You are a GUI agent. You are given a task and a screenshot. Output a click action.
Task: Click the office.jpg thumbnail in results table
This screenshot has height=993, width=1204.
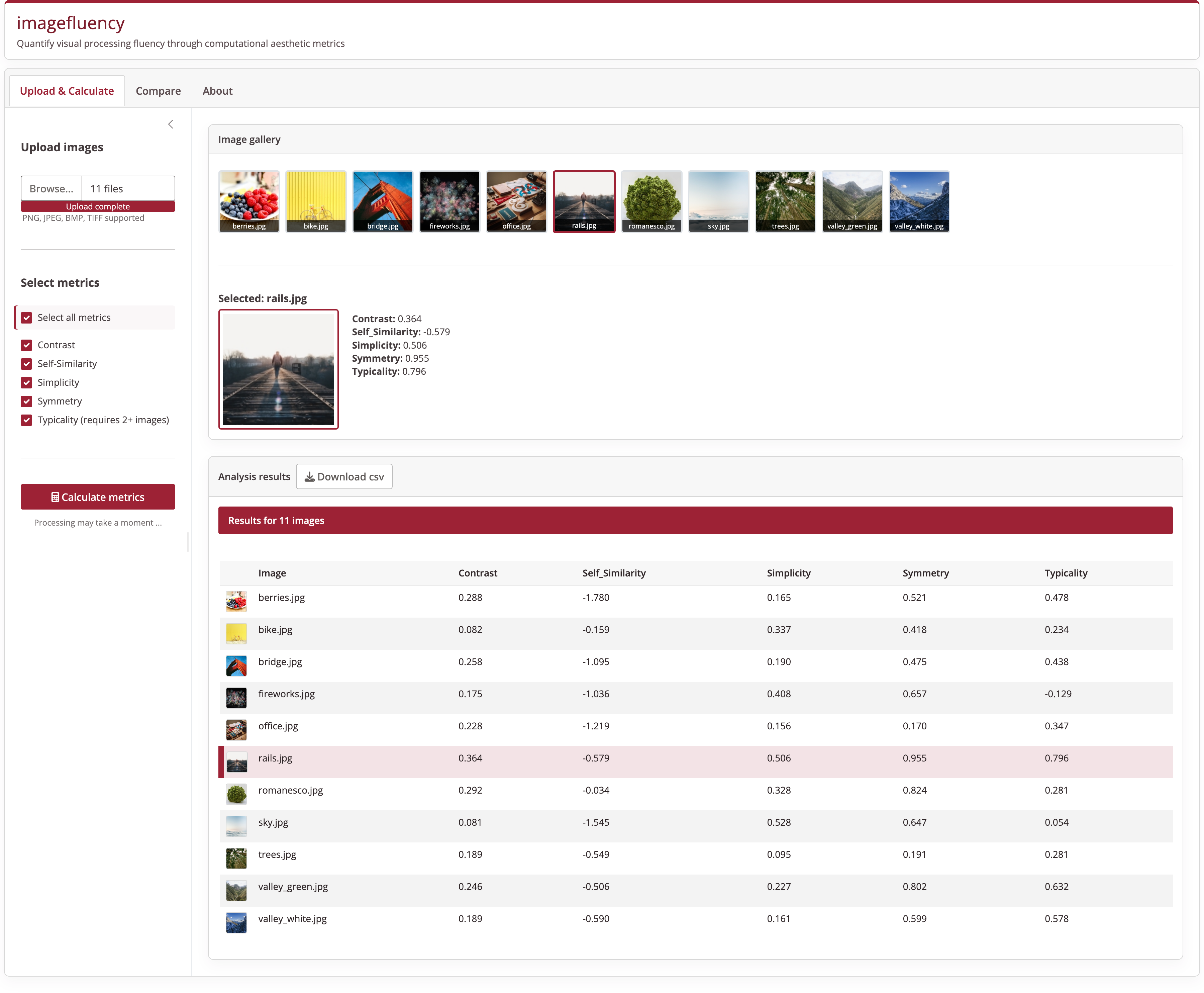[x=236, y=730]
